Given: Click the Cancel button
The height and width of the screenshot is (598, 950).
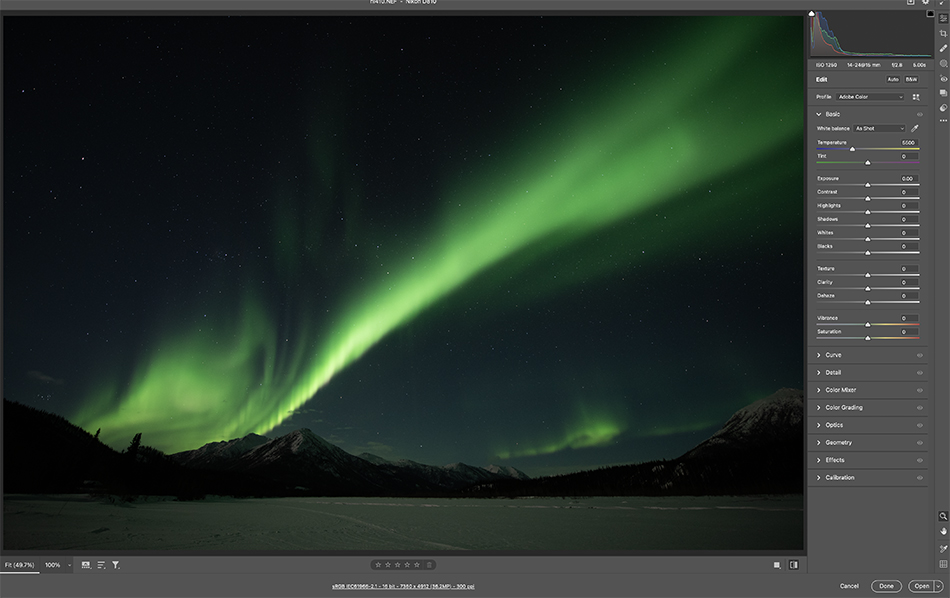Looking at the screenshot, I should coord(849,586).
